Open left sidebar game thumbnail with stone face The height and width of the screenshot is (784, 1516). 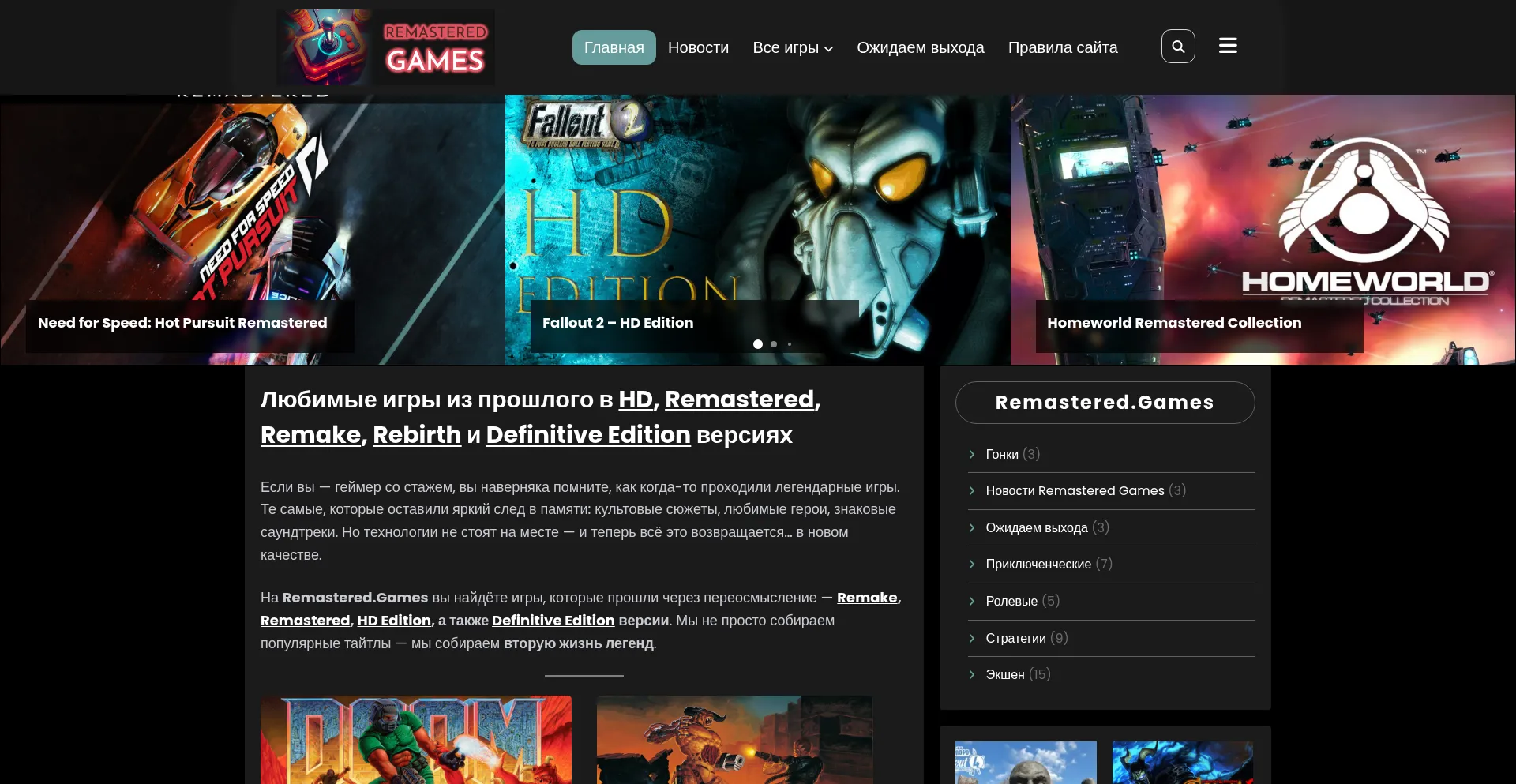[1026, 763]
